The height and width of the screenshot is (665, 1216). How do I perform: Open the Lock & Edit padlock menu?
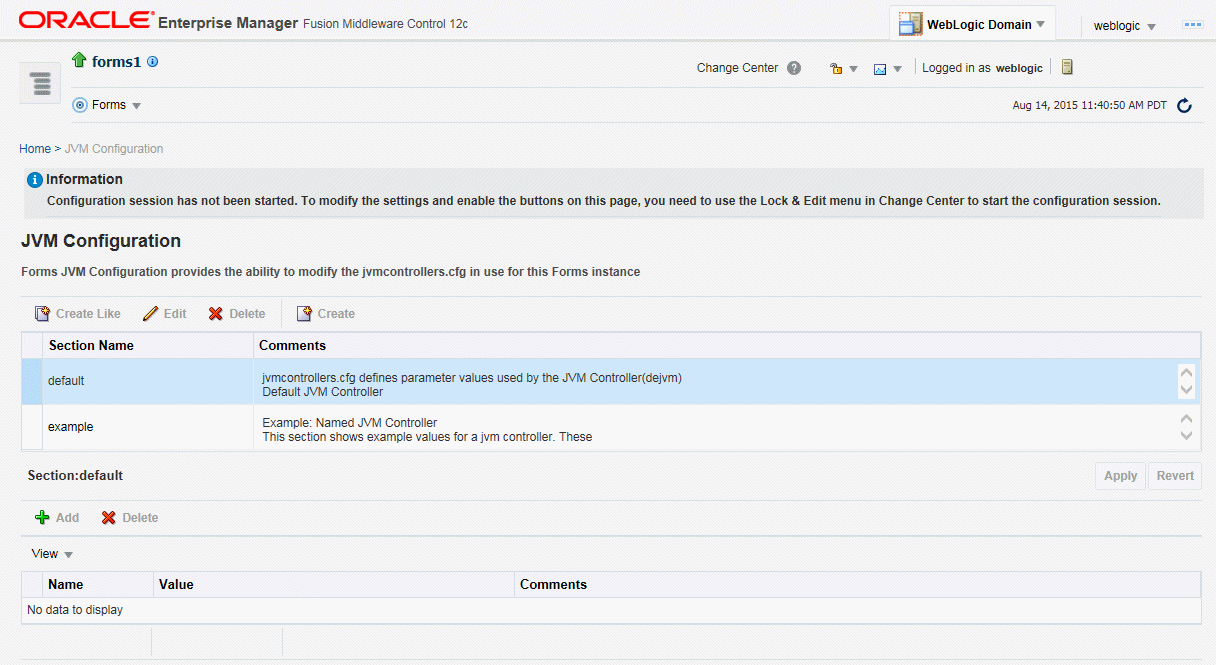click(843, 69)
